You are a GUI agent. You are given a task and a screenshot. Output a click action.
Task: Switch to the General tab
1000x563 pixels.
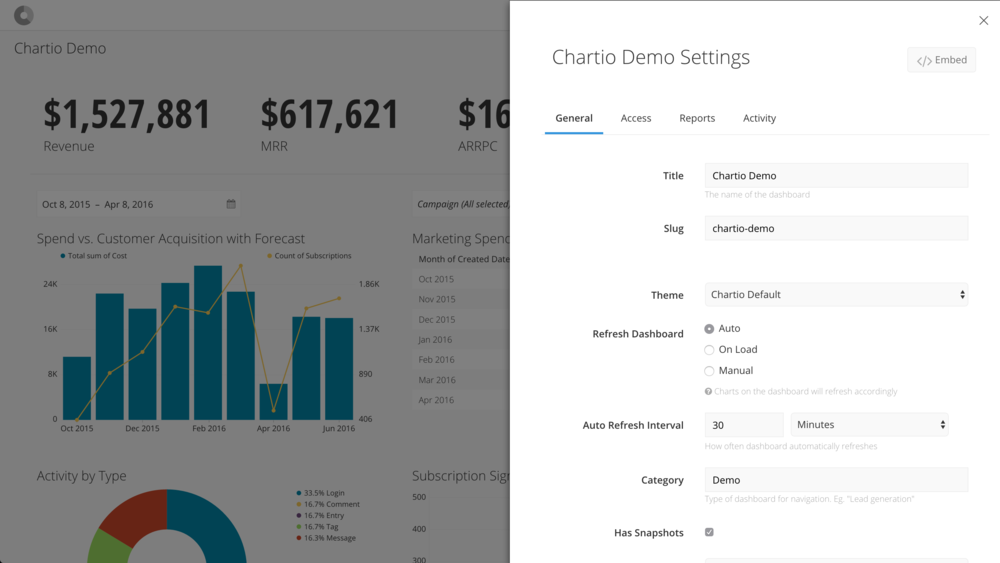point(574,118)
